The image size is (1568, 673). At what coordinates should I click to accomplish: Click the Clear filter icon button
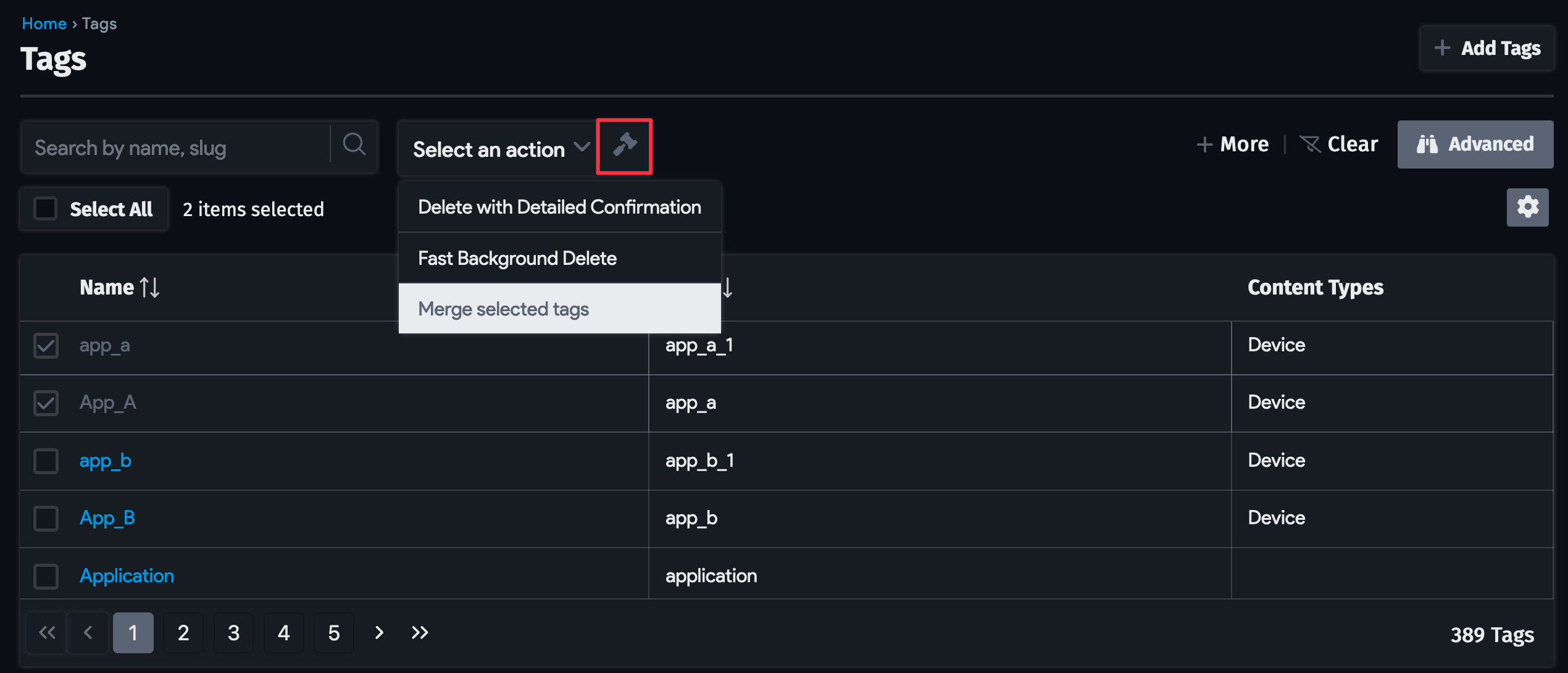tap(1338, 144)
